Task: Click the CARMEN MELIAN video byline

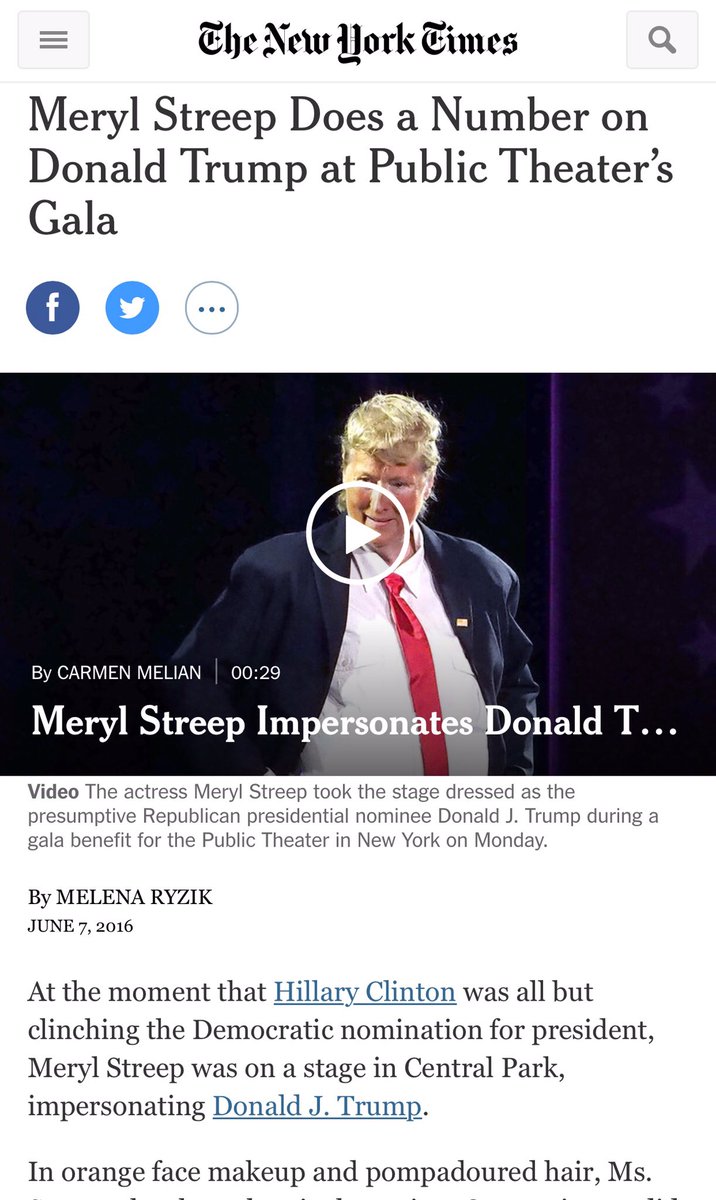Action: [x=116, y=673]
